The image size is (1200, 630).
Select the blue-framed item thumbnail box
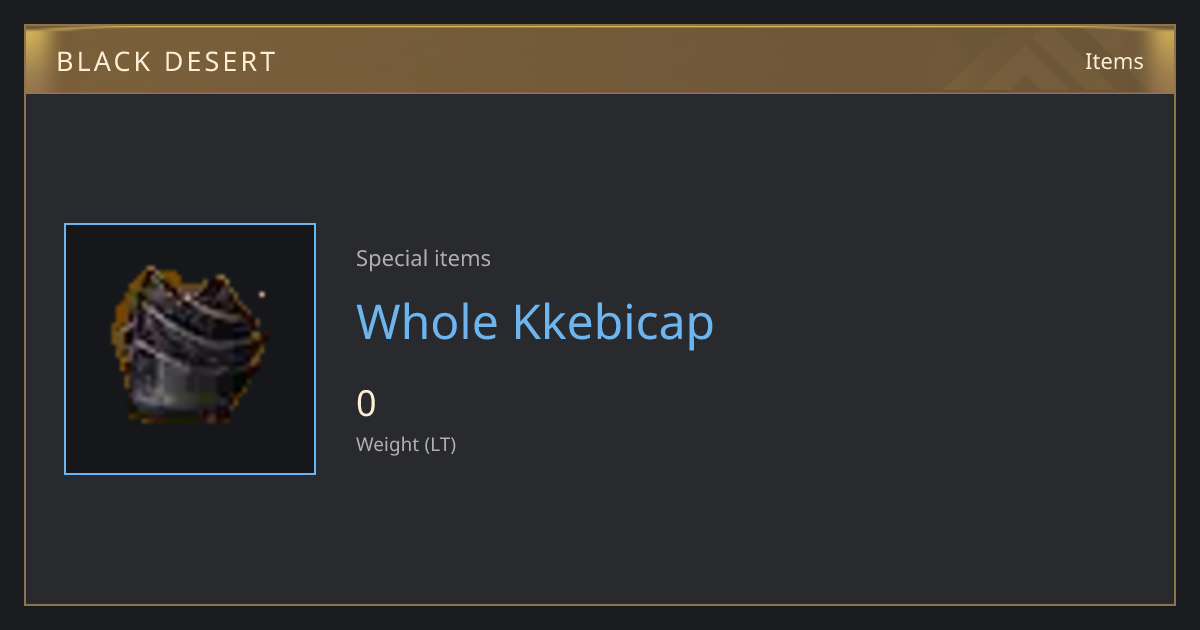tap(190, 349)
